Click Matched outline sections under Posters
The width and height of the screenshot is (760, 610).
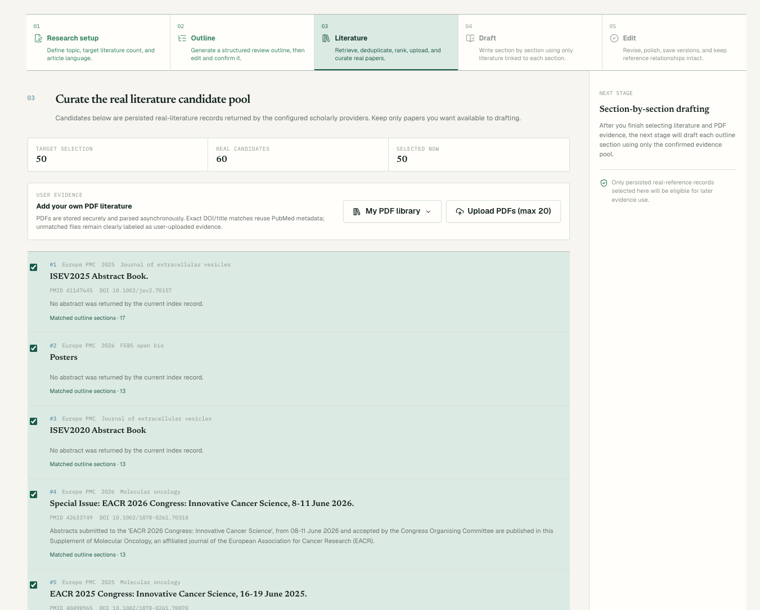pyautogui.click(x=87, y=391)
